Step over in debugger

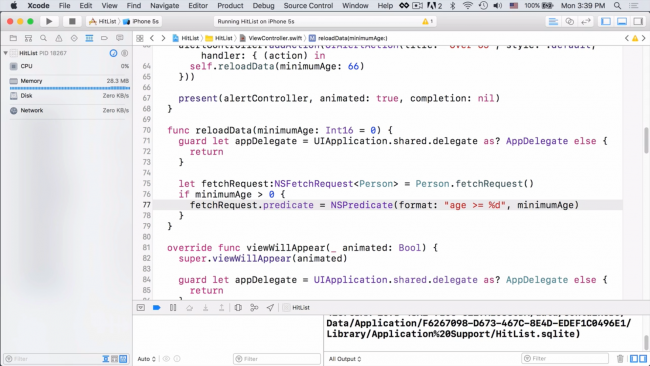pyautogui.click(x=189, y=308)
